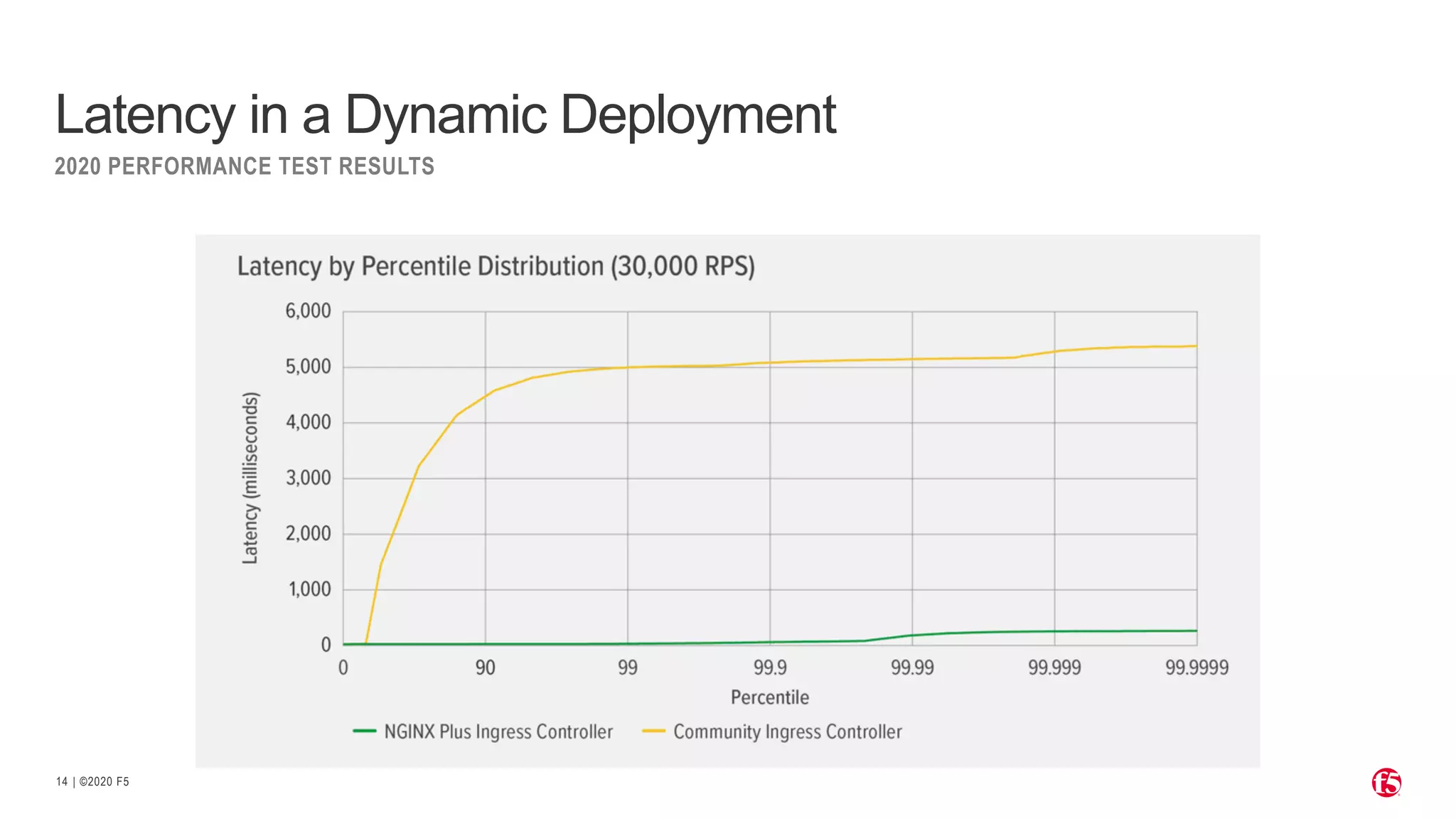
Task: Click the chart title Latency by Percentile Distribution
Action: 496,267
